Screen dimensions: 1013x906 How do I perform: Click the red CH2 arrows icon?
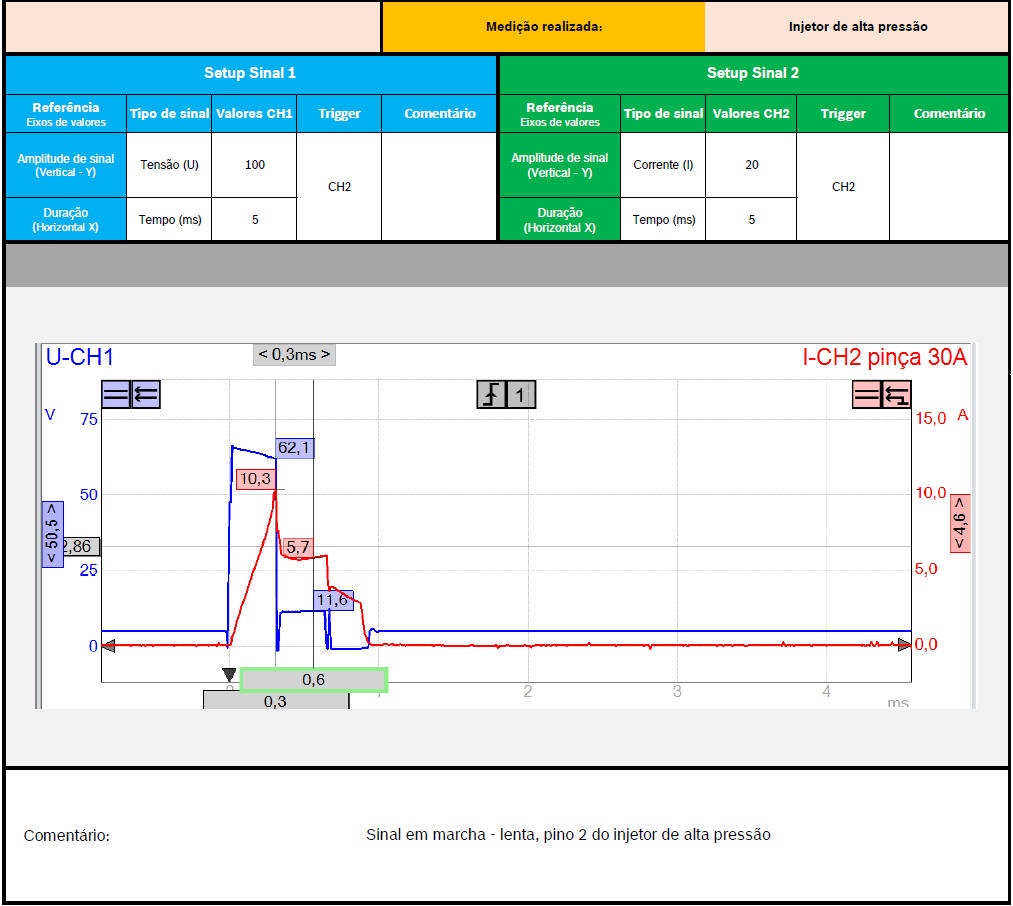pos(897,395)
